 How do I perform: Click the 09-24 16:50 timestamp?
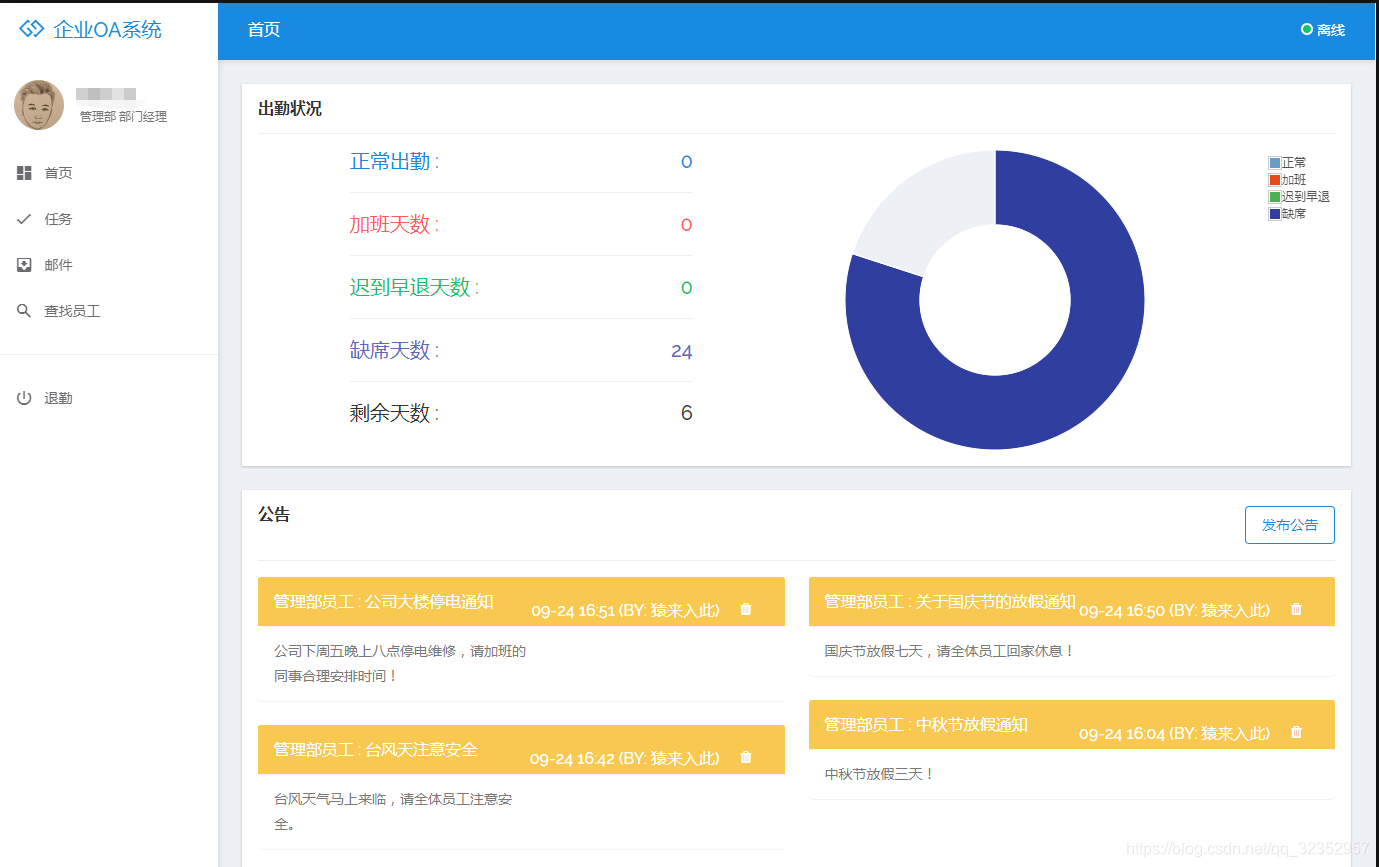point(1122,610)
